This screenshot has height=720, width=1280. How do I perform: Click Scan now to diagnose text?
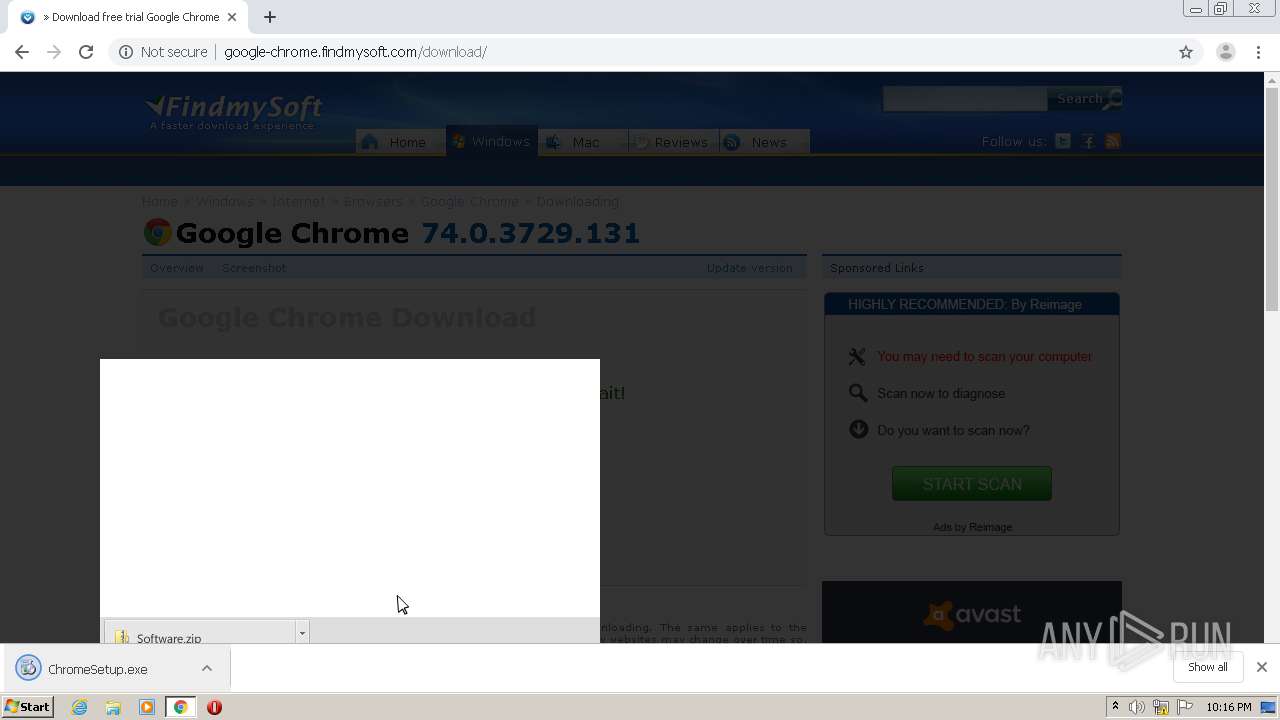coord(941,393)
